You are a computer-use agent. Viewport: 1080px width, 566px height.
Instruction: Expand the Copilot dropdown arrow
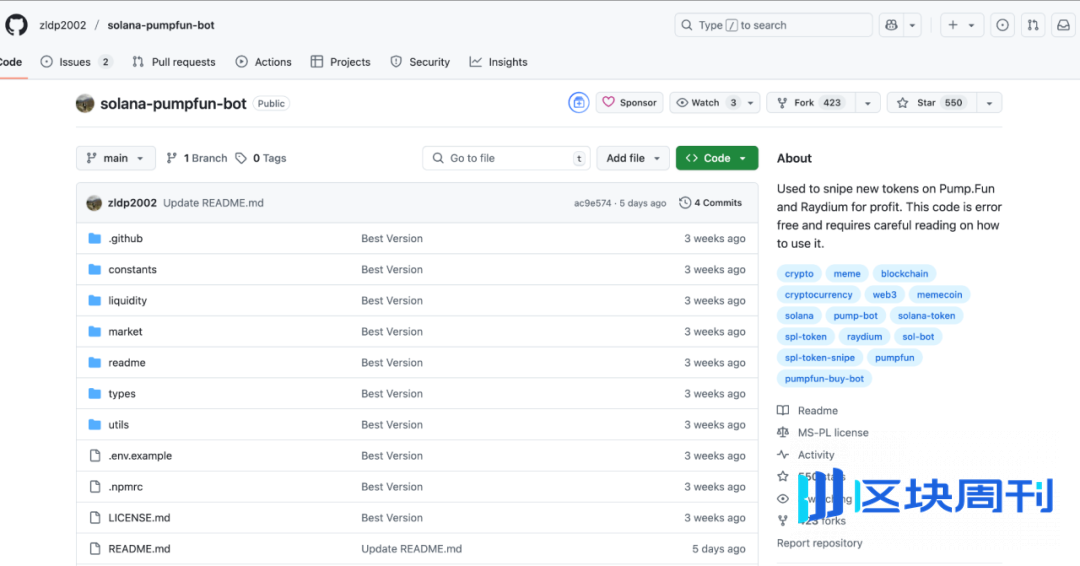912,25
